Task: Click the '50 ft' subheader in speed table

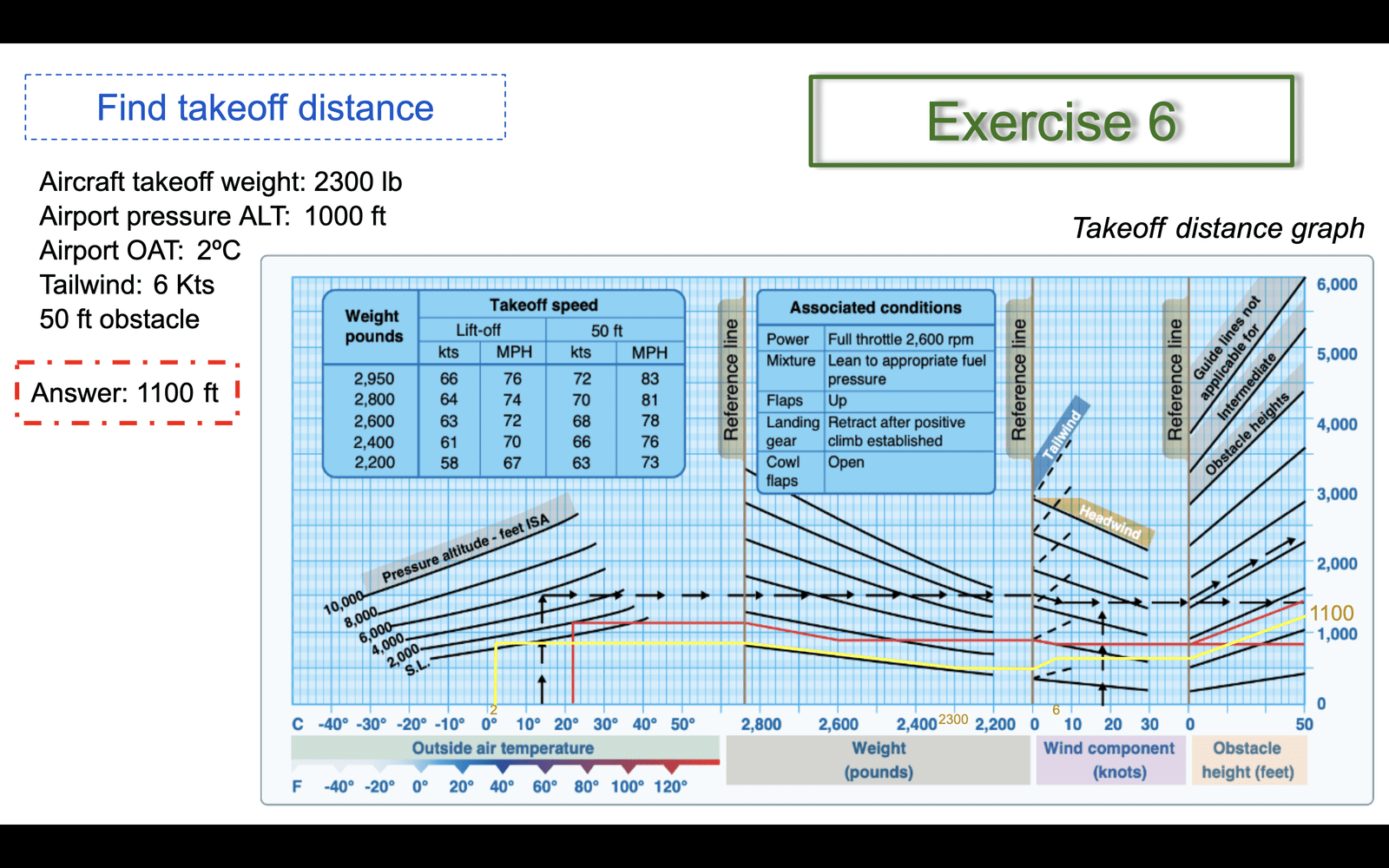Action: pyautogui.click(x=607, y=331)
